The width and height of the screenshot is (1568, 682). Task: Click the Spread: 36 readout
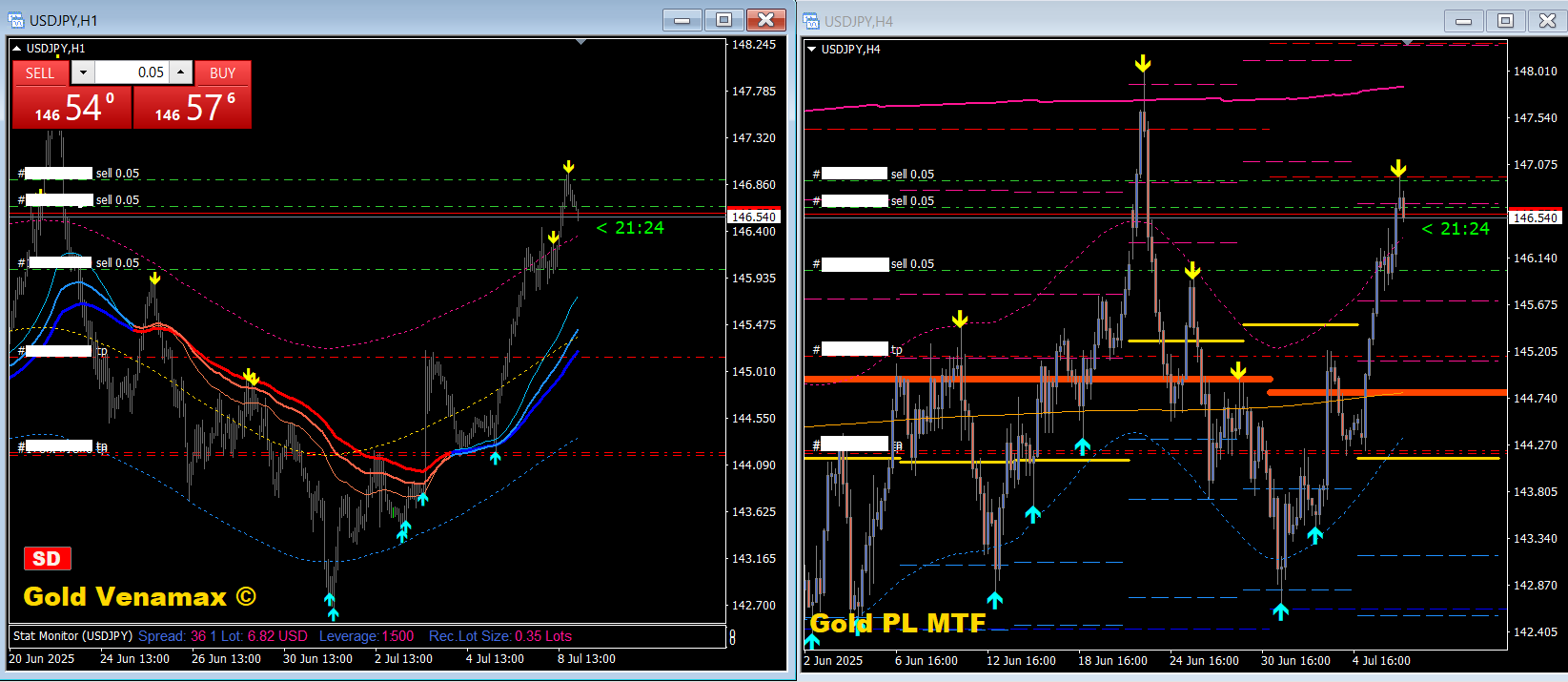173,636
